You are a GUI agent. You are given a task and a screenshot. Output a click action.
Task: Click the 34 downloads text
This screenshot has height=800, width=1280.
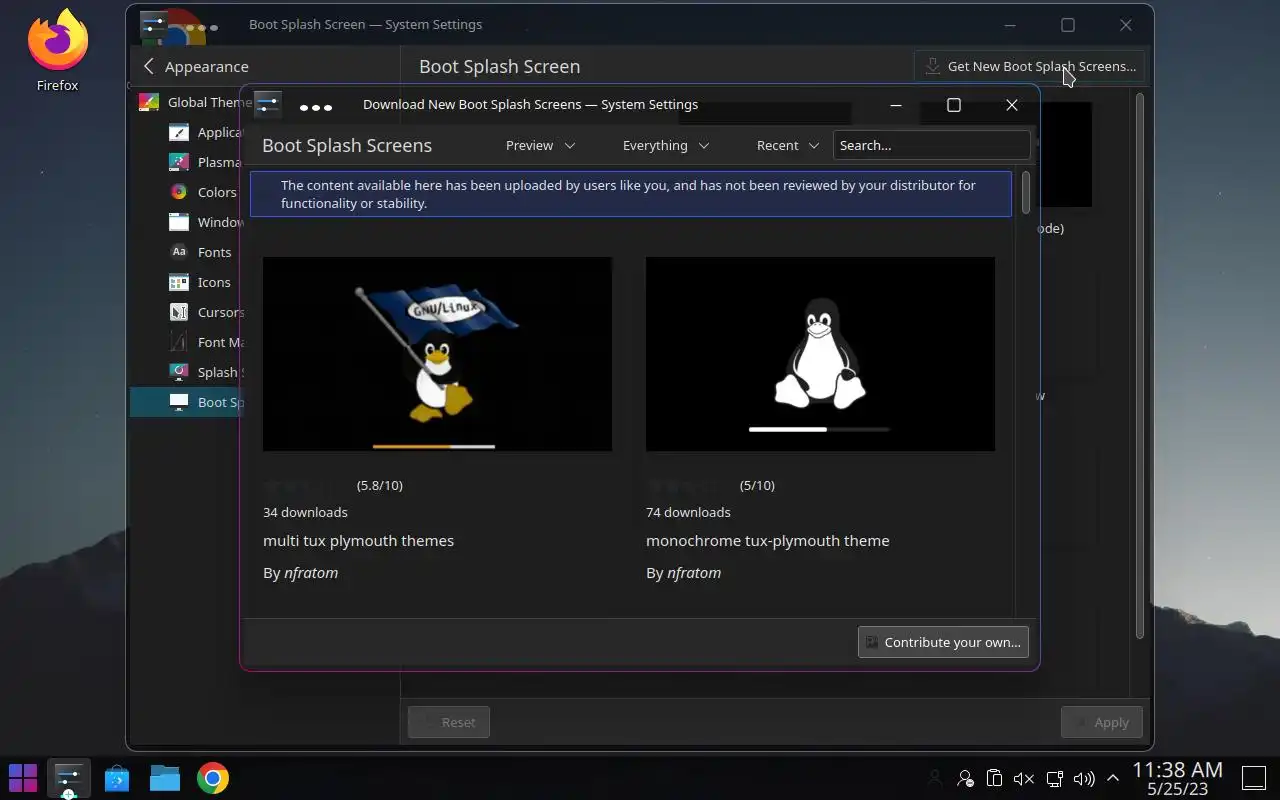(x=305, y=512)
